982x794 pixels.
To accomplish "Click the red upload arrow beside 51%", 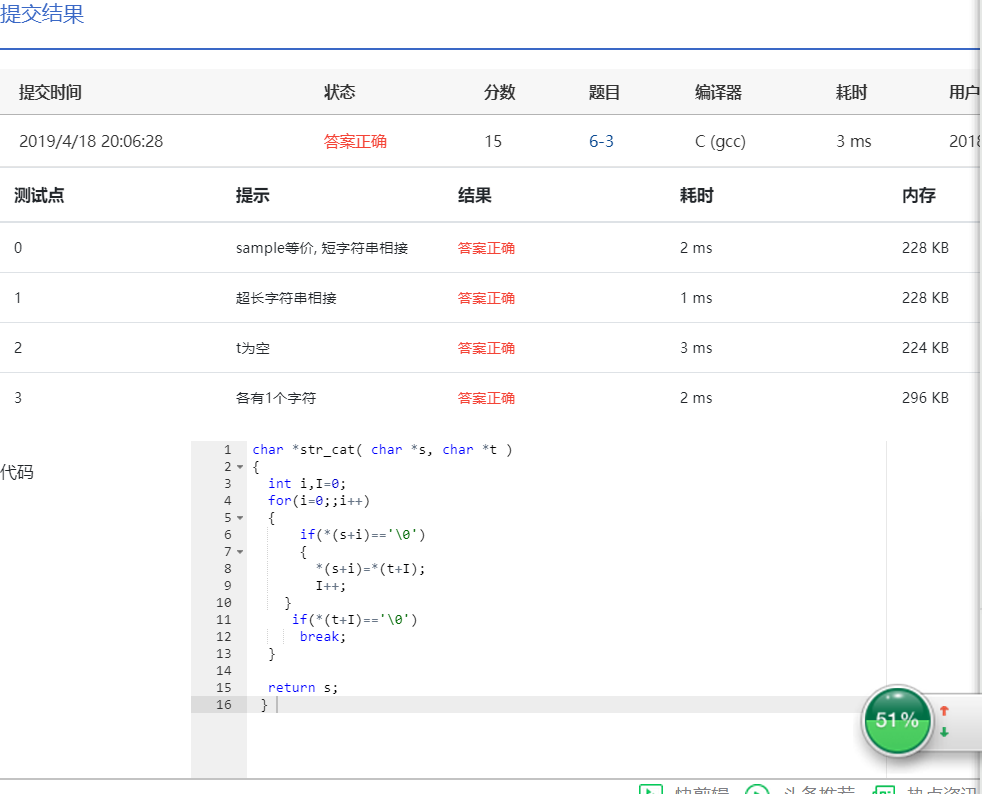I will click(944, 711).
